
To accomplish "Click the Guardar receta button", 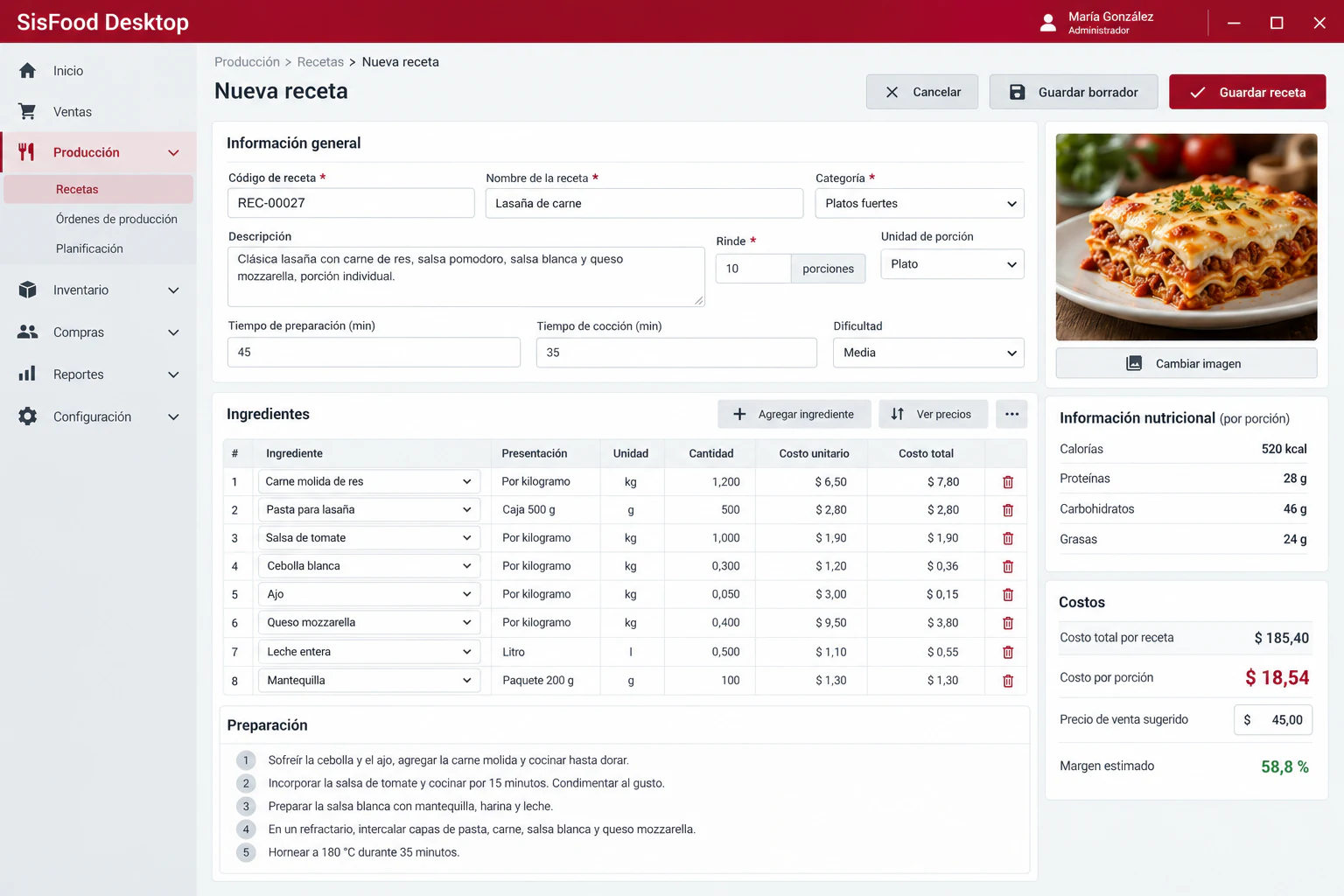I will click(1247, 92).
